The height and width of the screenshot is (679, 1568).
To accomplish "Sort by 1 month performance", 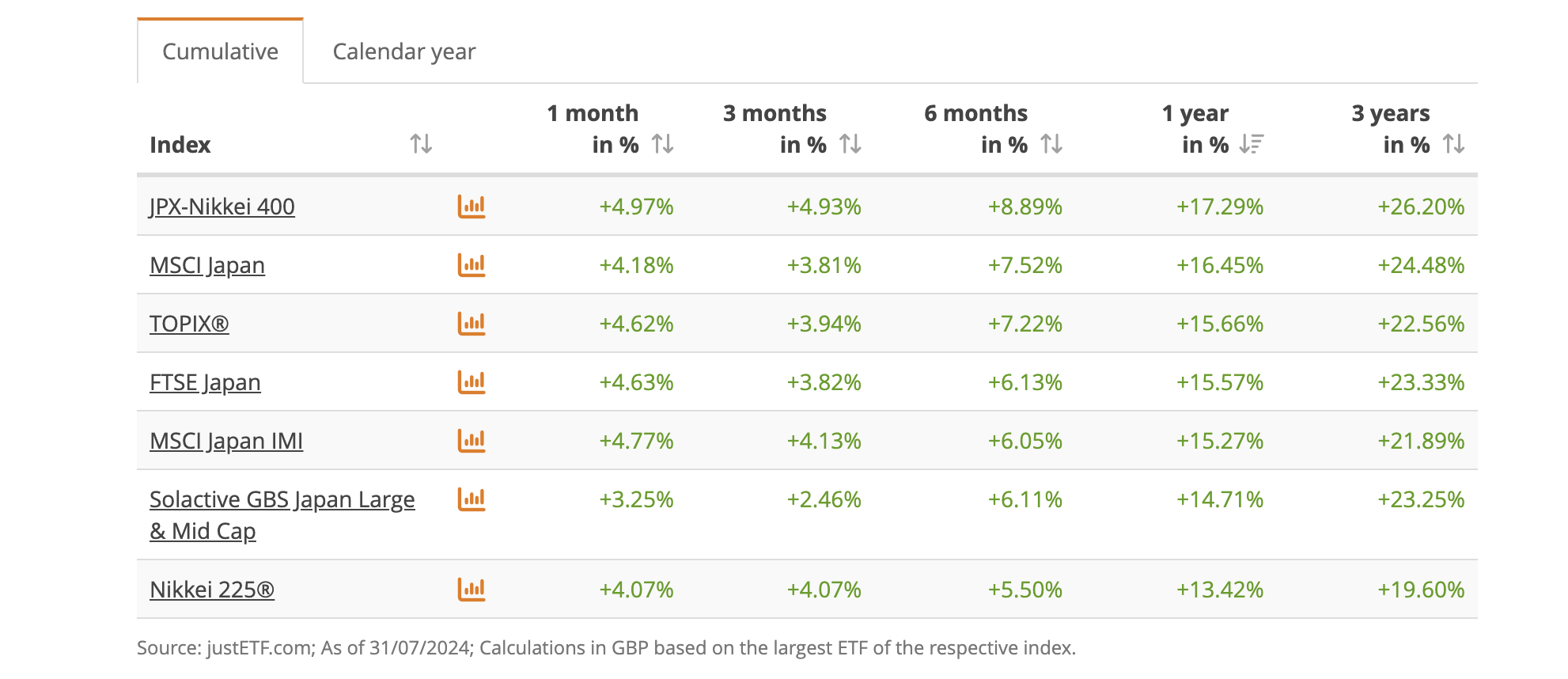I will click(x=662, y=144).
